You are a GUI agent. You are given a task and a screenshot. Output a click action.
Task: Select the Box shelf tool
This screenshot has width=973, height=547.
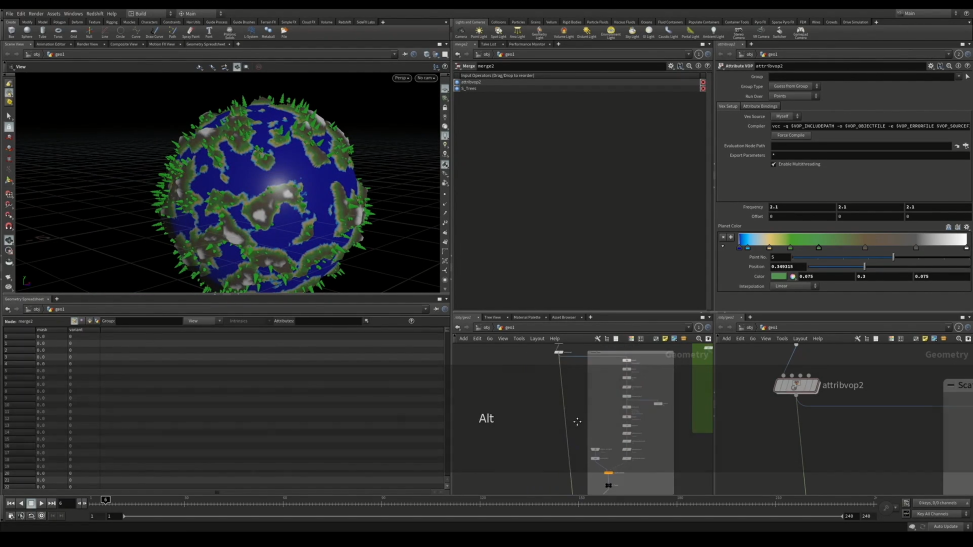[x=11, y=32]
